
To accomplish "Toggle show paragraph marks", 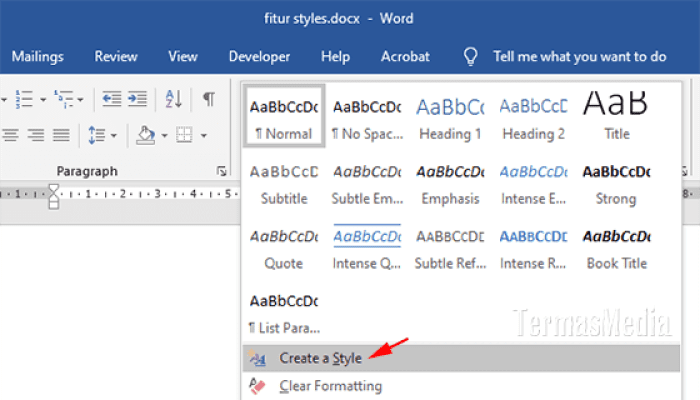I will [x=208, y=99].
